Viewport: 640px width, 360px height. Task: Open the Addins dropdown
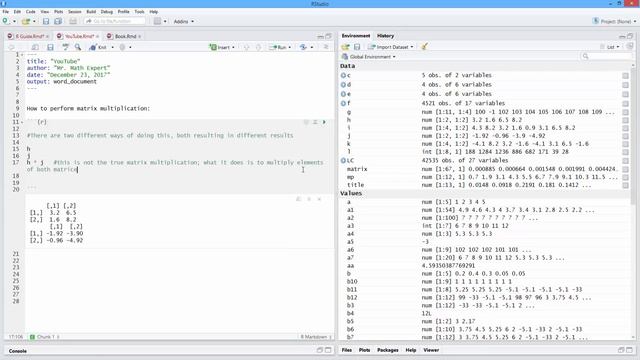(x=184, y=21)
